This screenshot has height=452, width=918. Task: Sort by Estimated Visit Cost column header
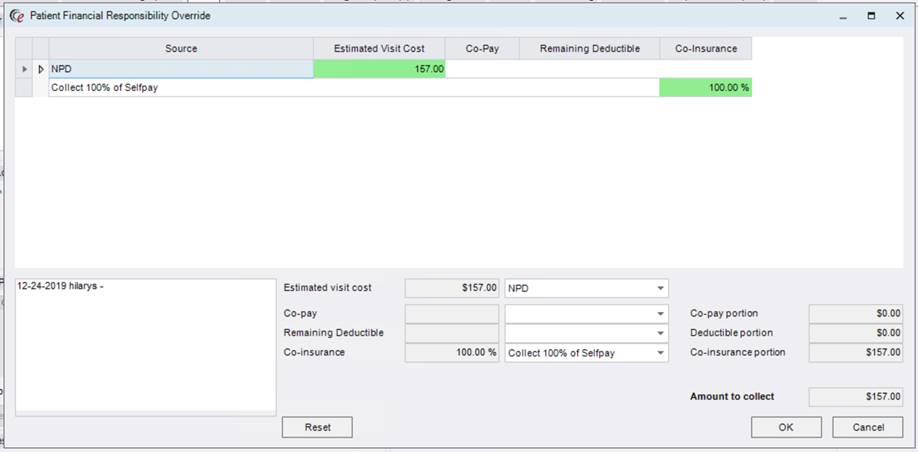(x=378, y=49)
